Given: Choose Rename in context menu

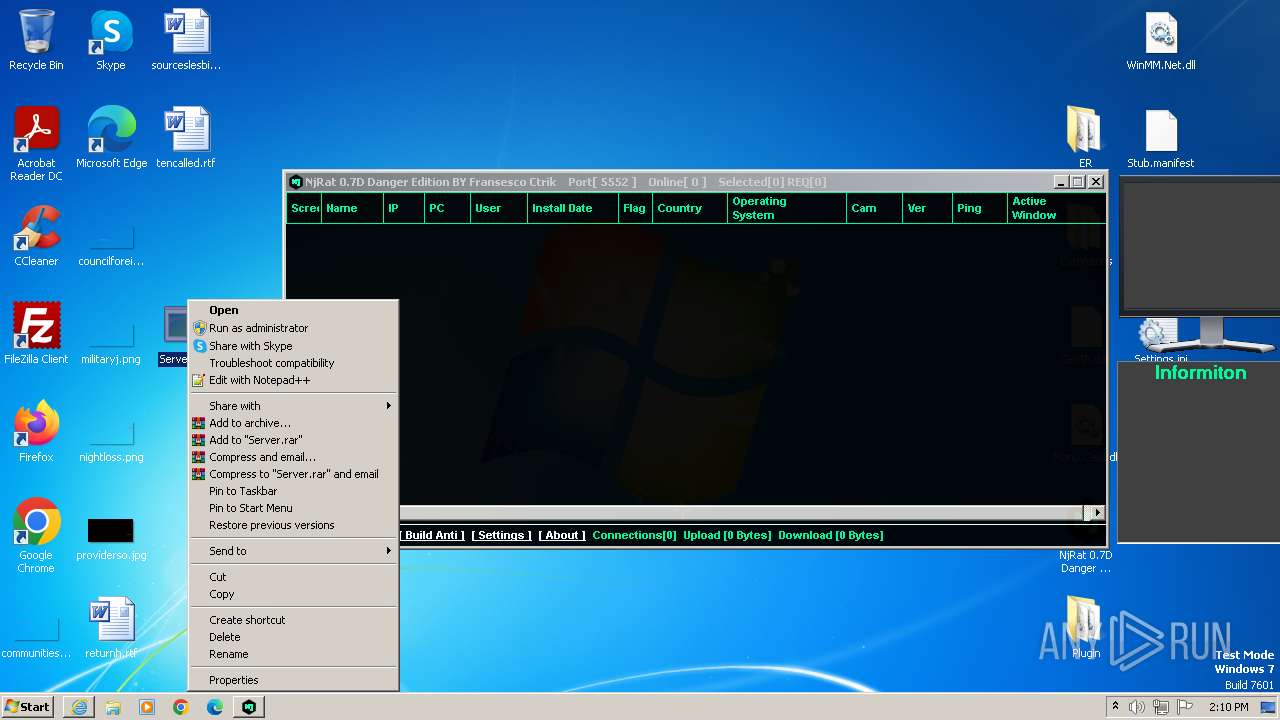Looking at the screenshot, I should 294,654.
